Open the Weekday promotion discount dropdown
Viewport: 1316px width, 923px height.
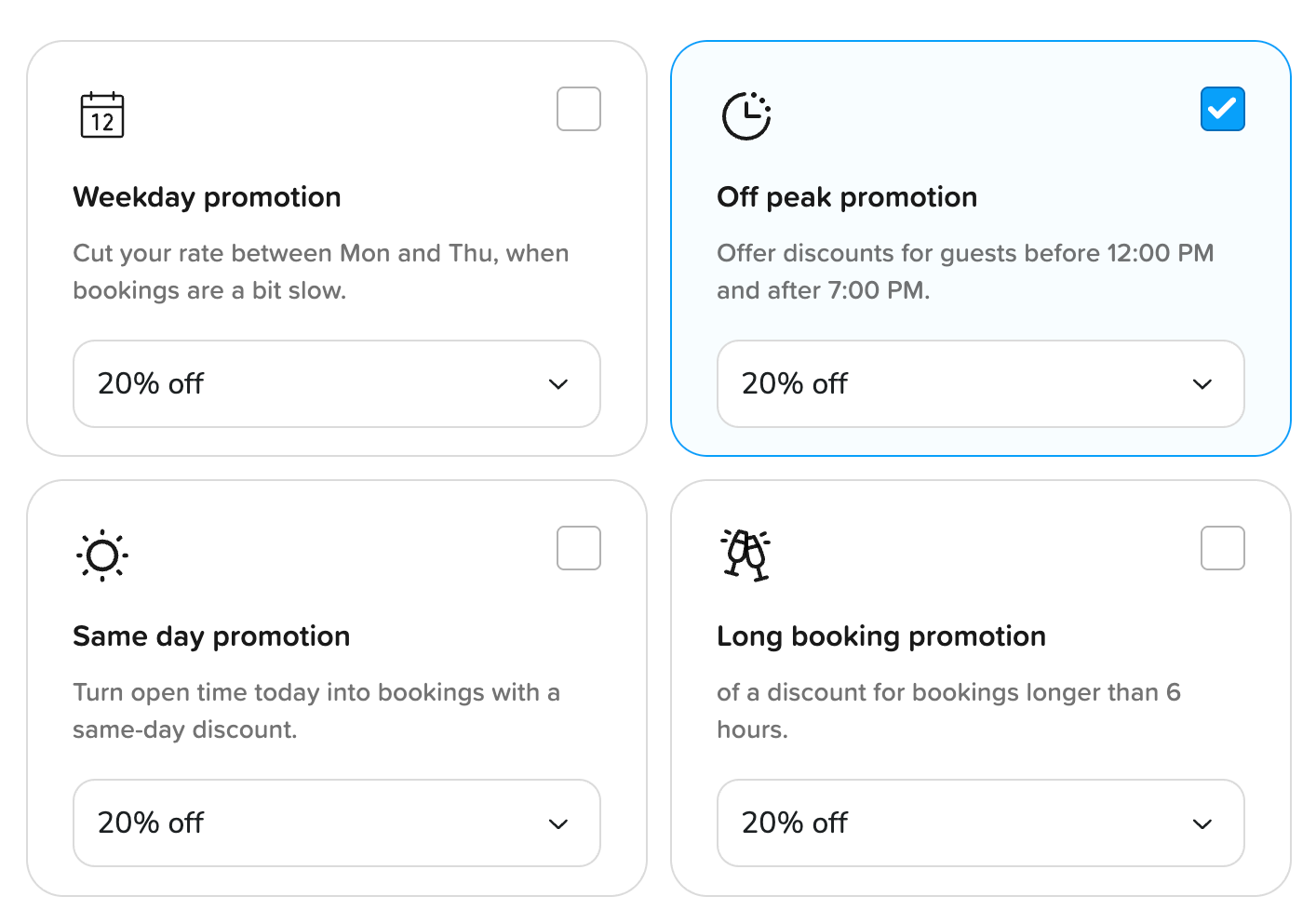pyautogui.click(x=336, y=383)
